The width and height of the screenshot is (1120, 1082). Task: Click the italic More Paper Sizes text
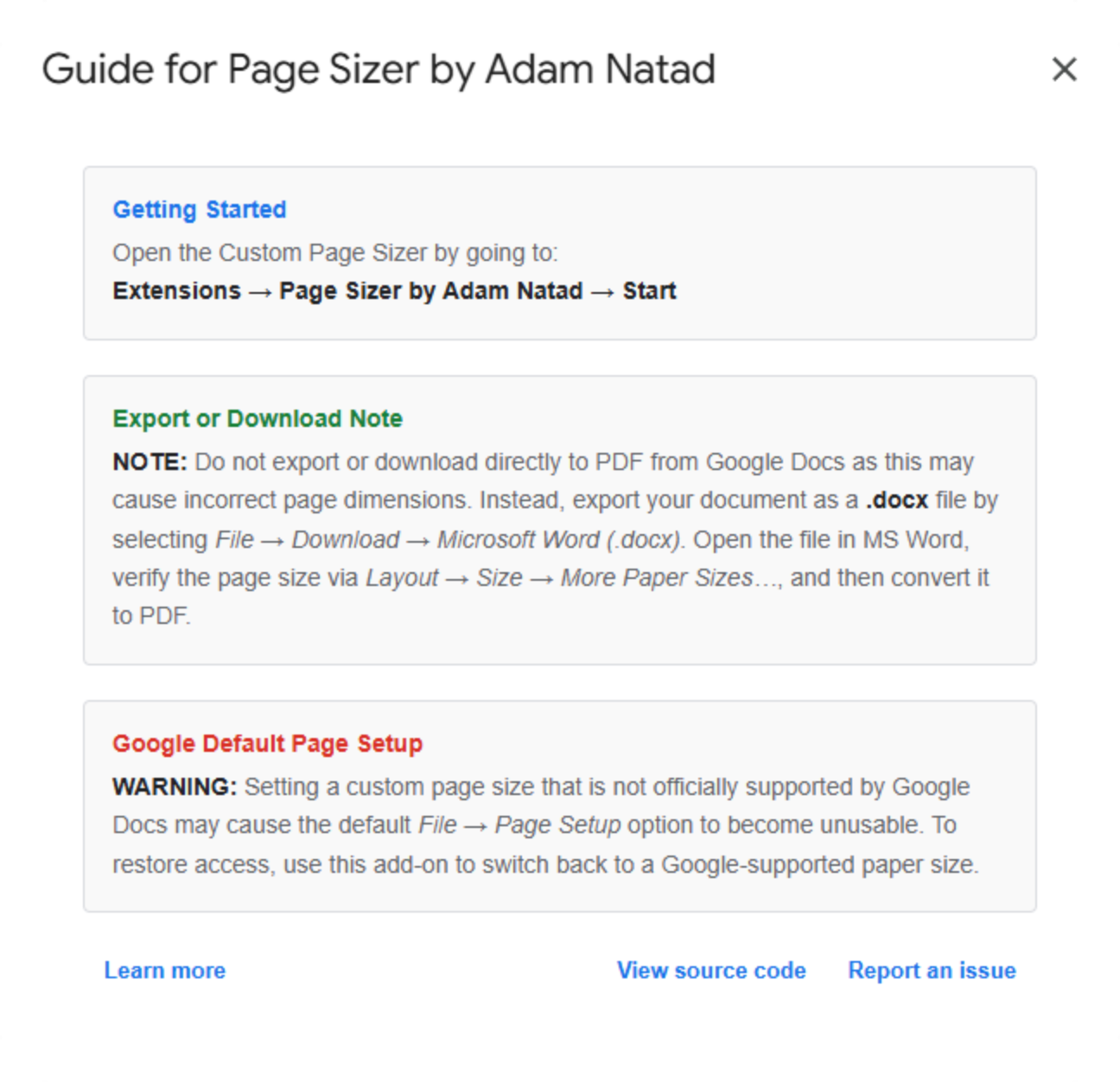pos(657,577)
